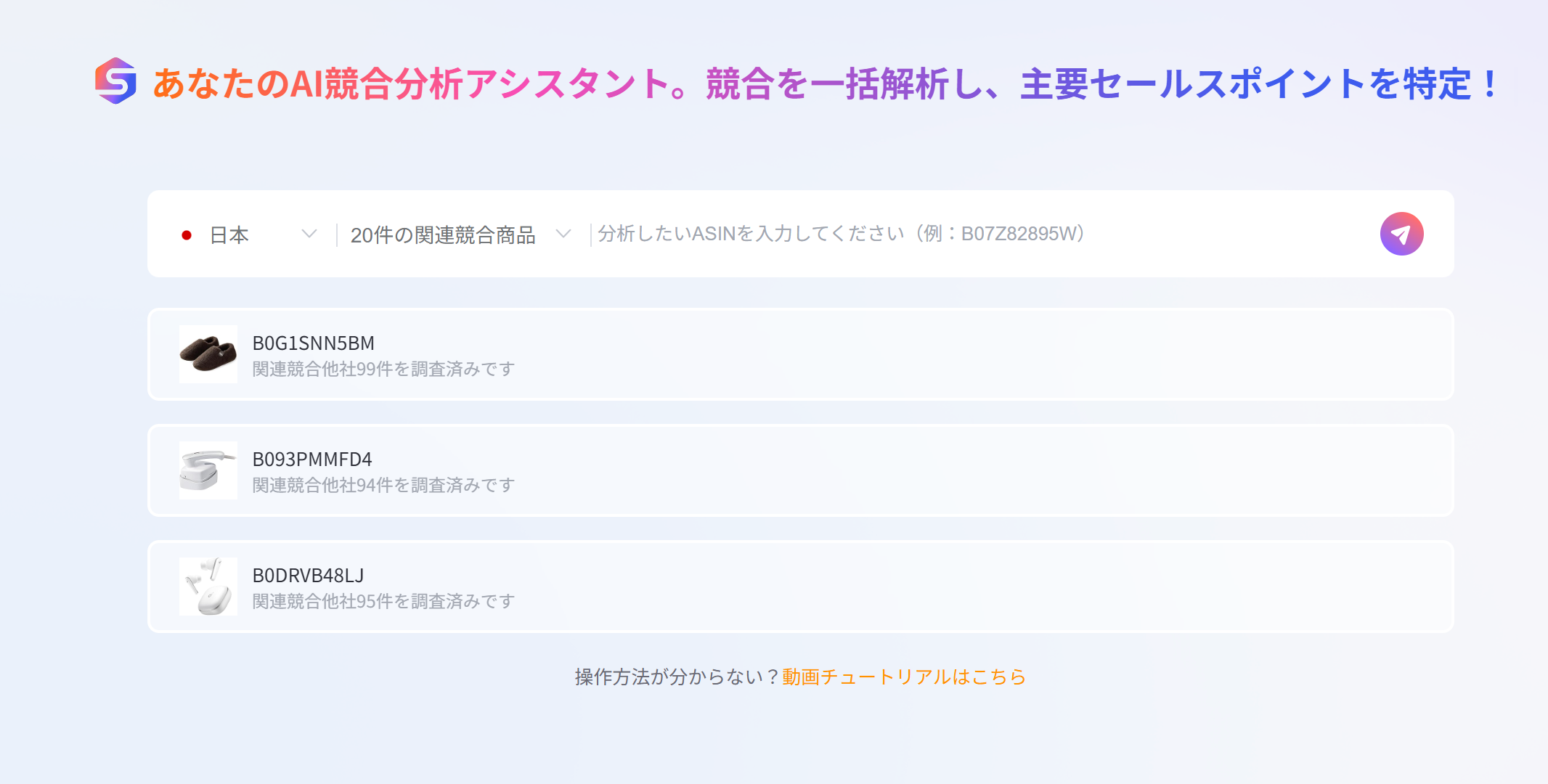Click the paper-plane send button

1401,234
